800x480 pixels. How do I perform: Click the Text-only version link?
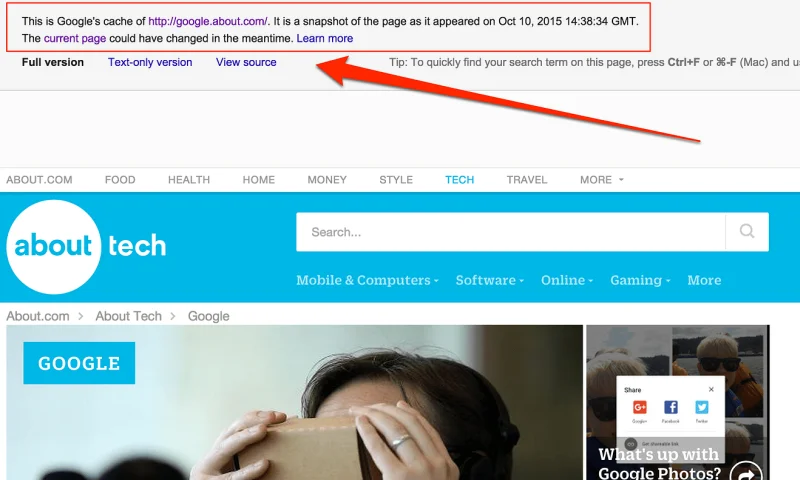click(150, 62)
